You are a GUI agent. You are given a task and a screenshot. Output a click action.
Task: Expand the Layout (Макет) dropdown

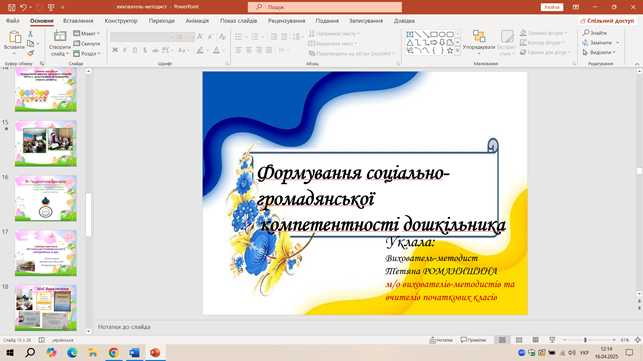coord(86,34)
